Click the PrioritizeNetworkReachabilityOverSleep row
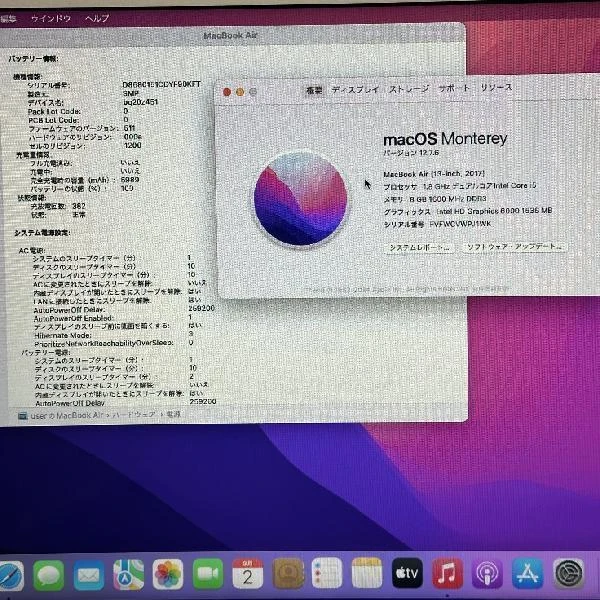 point(114,343)
